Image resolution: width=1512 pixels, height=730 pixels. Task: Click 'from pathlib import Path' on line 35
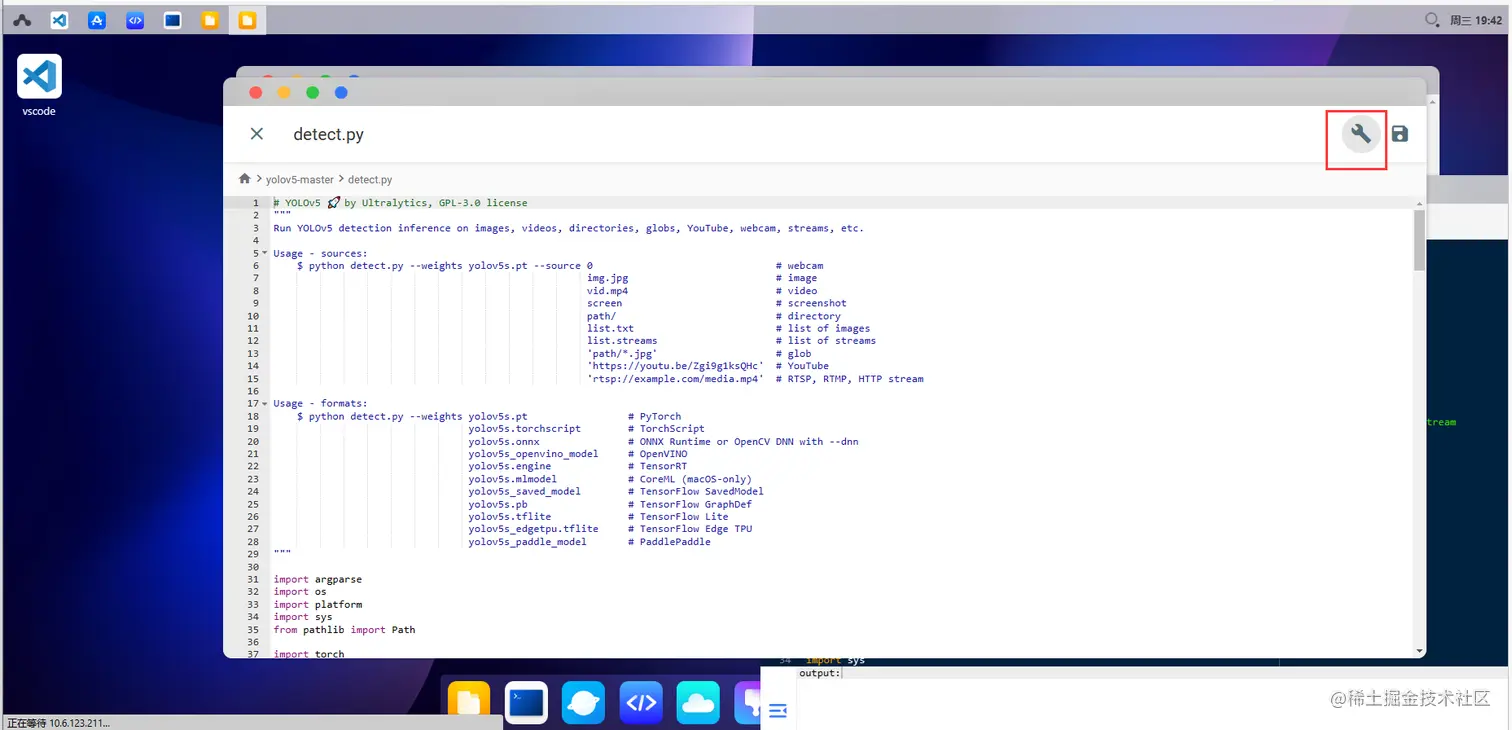(344, 630)
